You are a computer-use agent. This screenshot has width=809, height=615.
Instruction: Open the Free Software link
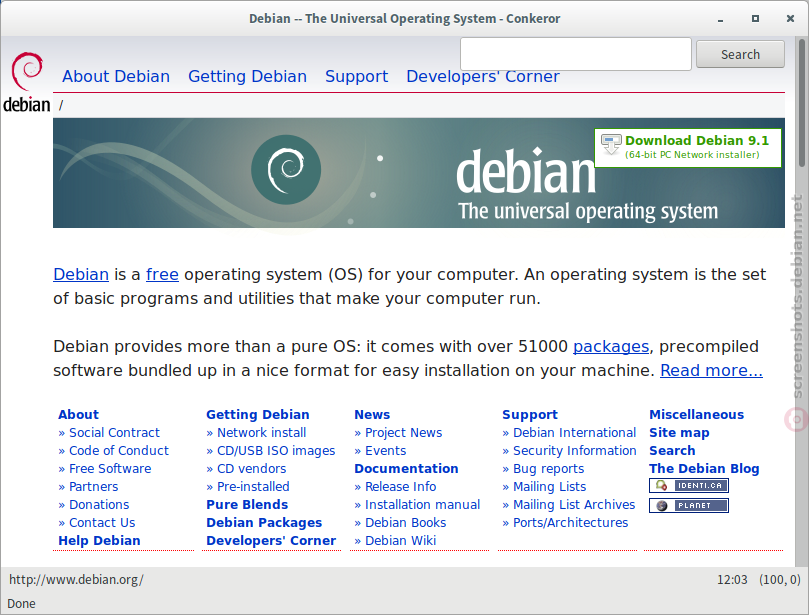(x=110, y=469)
